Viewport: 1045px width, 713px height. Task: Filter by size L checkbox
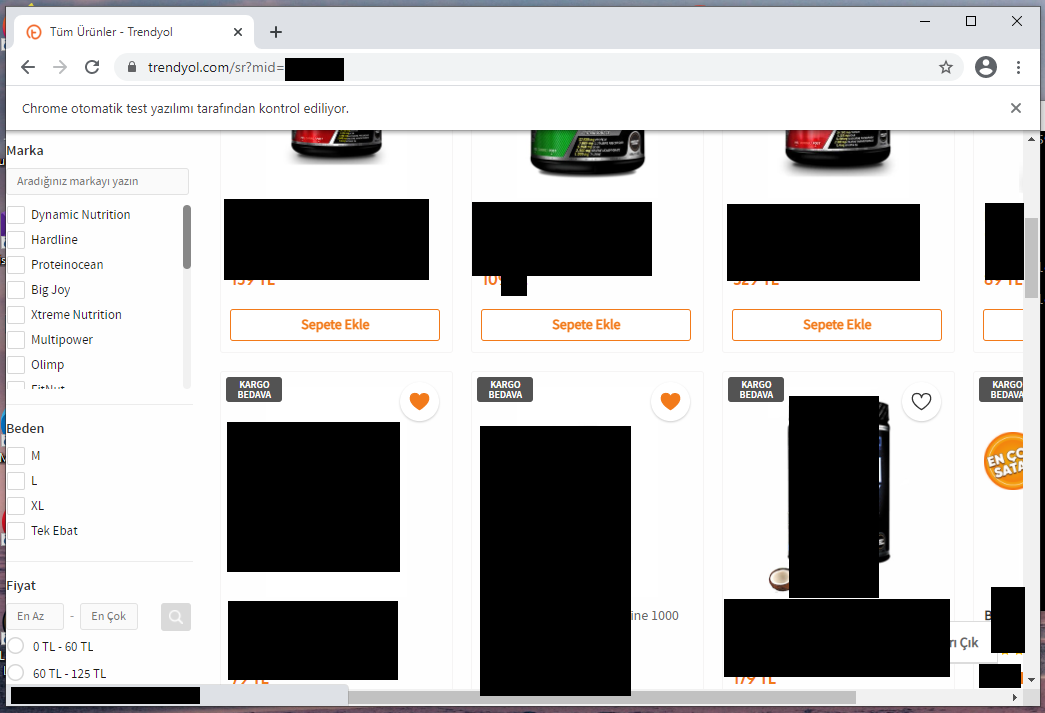point(17,480)
